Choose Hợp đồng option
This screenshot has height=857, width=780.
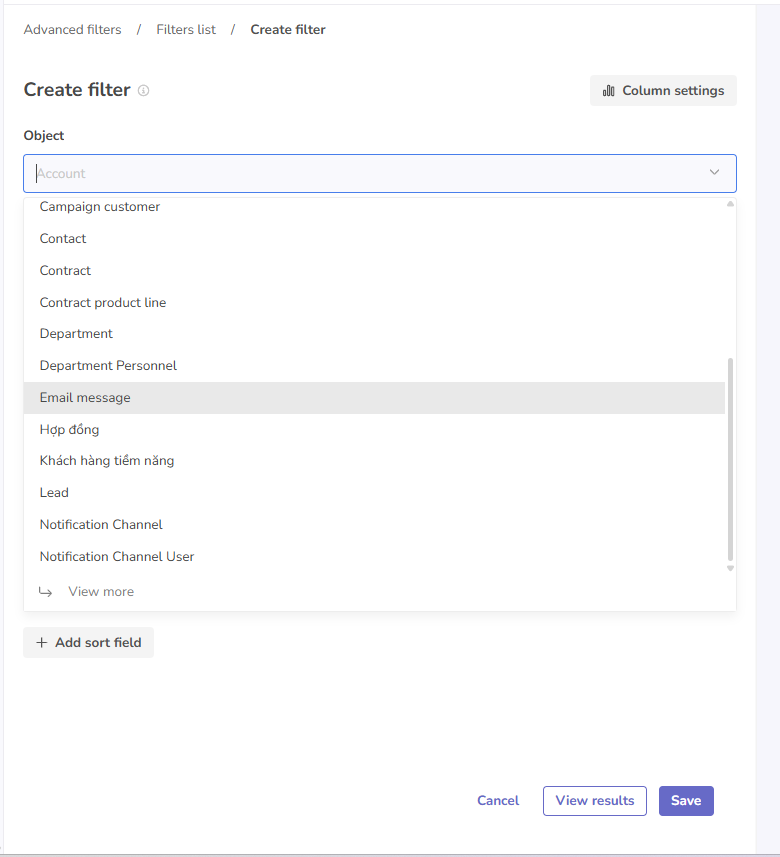pyautogui.click(x=374, y=430)
